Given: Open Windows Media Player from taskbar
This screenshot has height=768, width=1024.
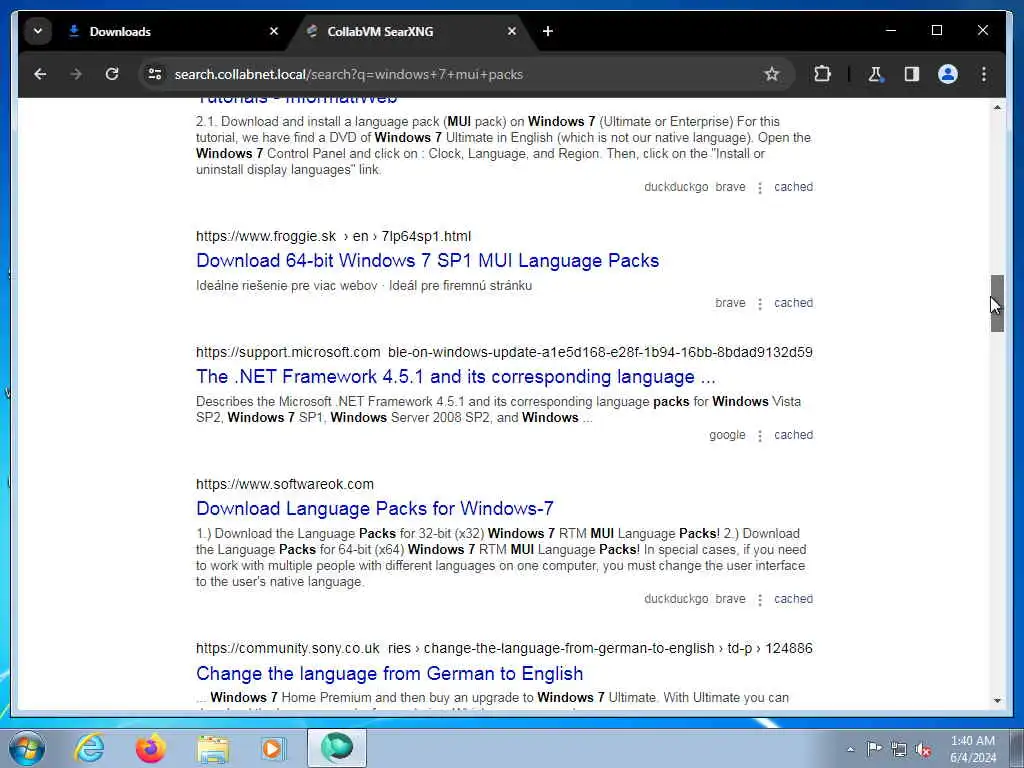Looking at the screenshot, I should pos(274,748).
